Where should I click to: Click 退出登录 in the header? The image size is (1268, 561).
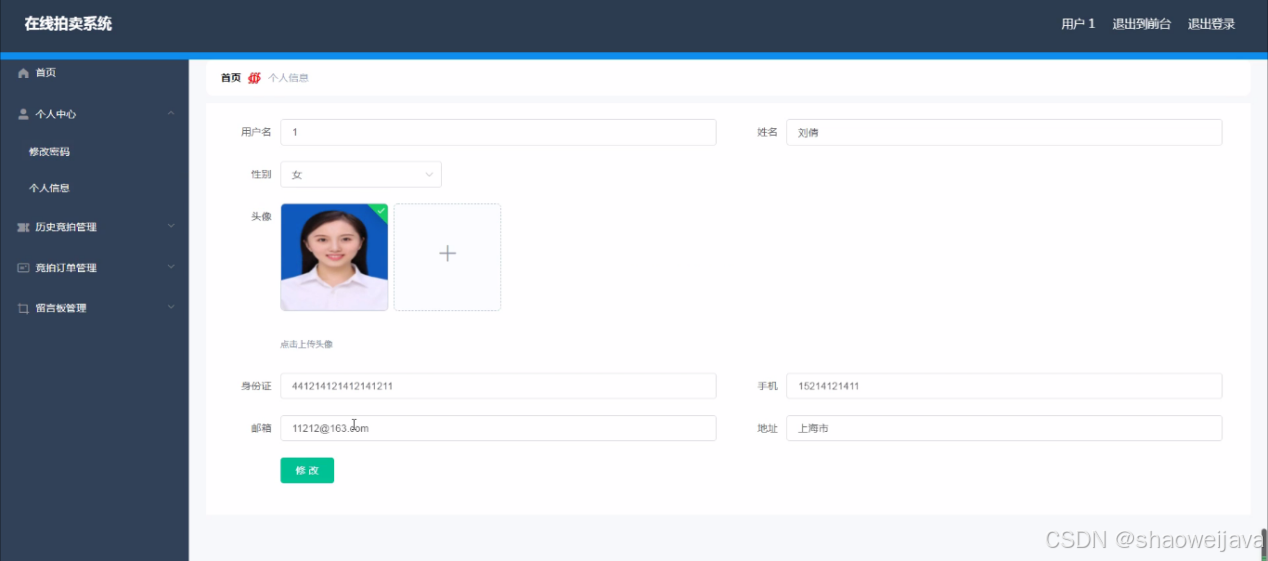coord(1211,24)
